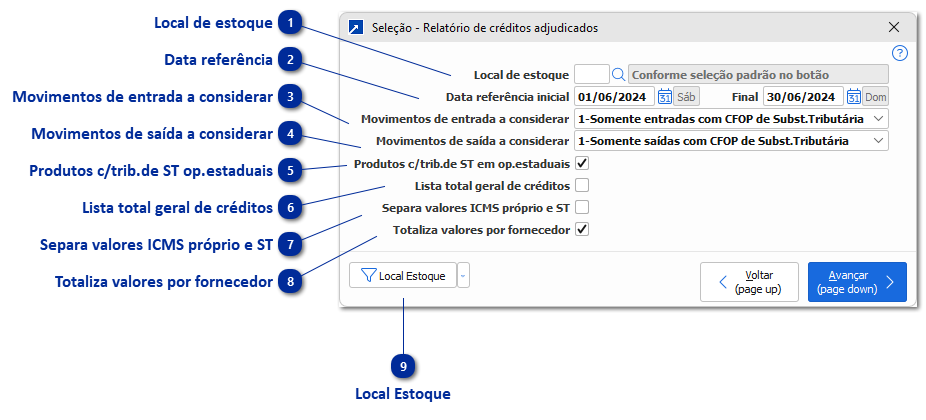Click the Conforme seleção padrão no botão field
Image resolution: width=926 pixels, height=420 pixels.
[758, 75]
